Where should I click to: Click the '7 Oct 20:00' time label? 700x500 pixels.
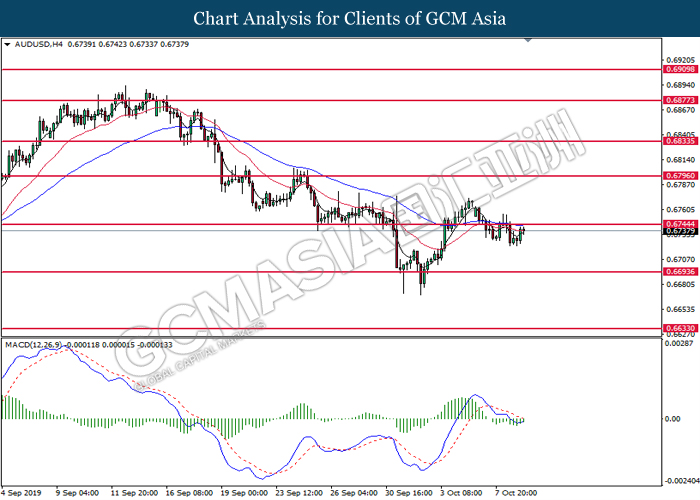point(517,493)
